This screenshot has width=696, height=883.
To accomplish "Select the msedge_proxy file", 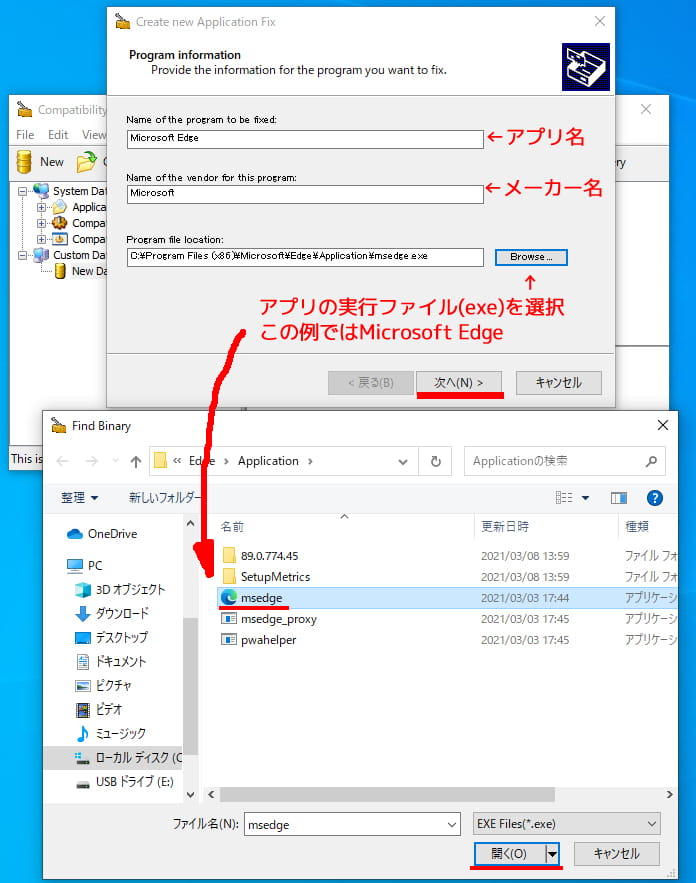I will pyautogui.click(x=278, y=619).
